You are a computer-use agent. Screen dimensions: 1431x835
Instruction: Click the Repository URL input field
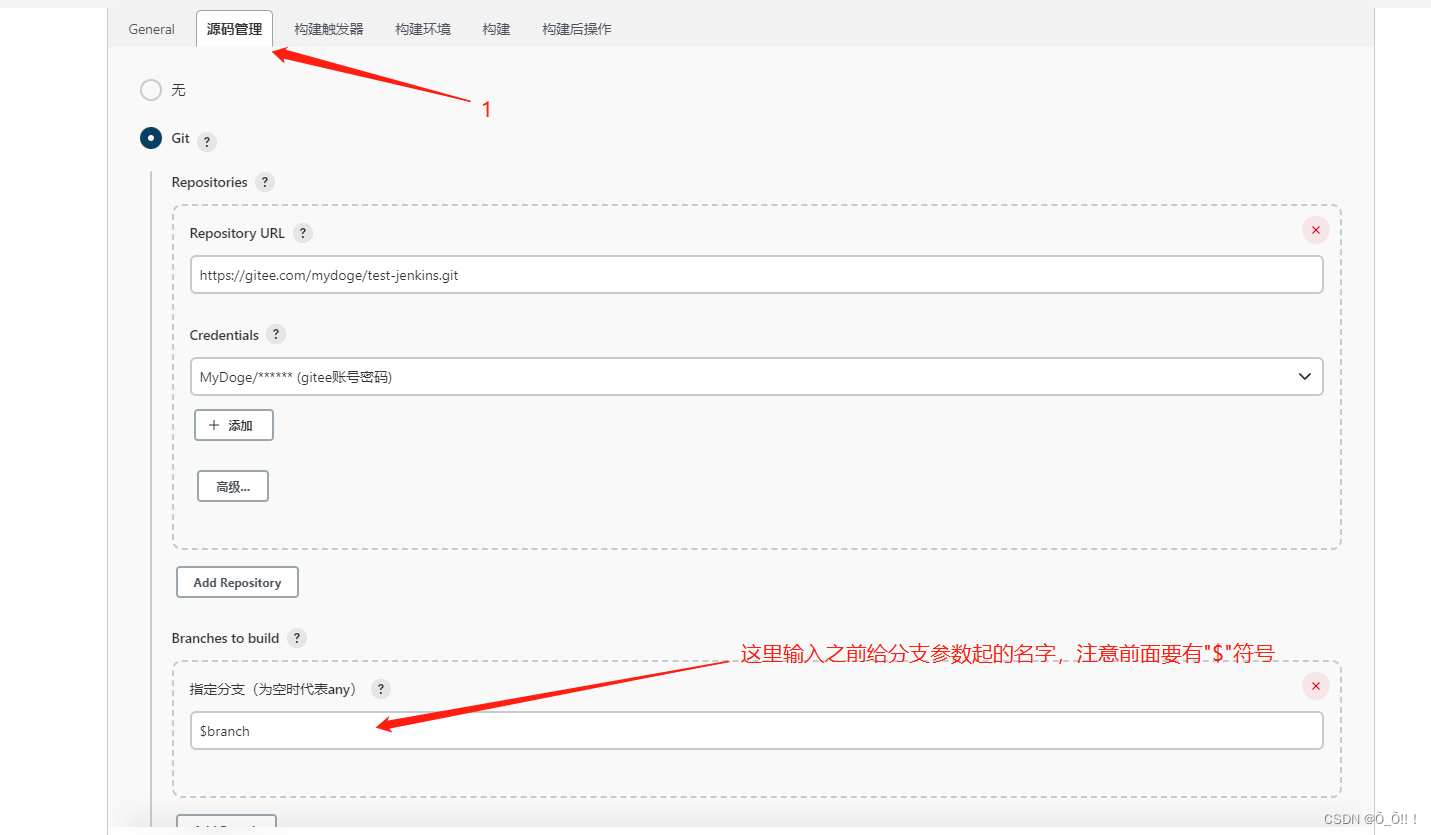pos(756,275)
